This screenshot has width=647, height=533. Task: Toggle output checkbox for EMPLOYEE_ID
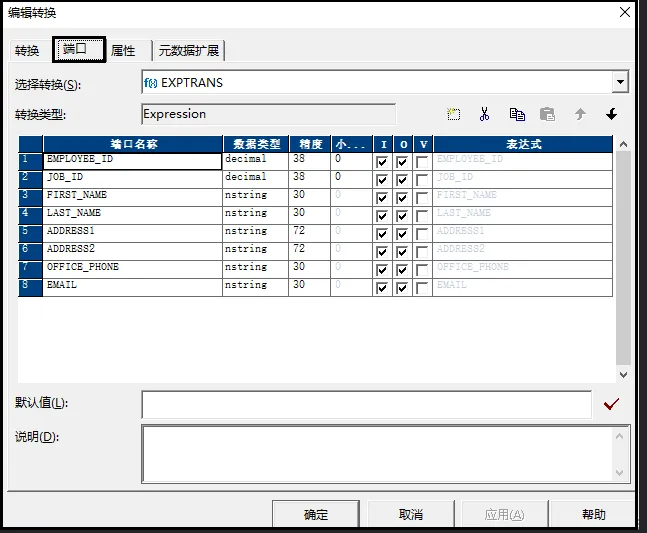401,162
